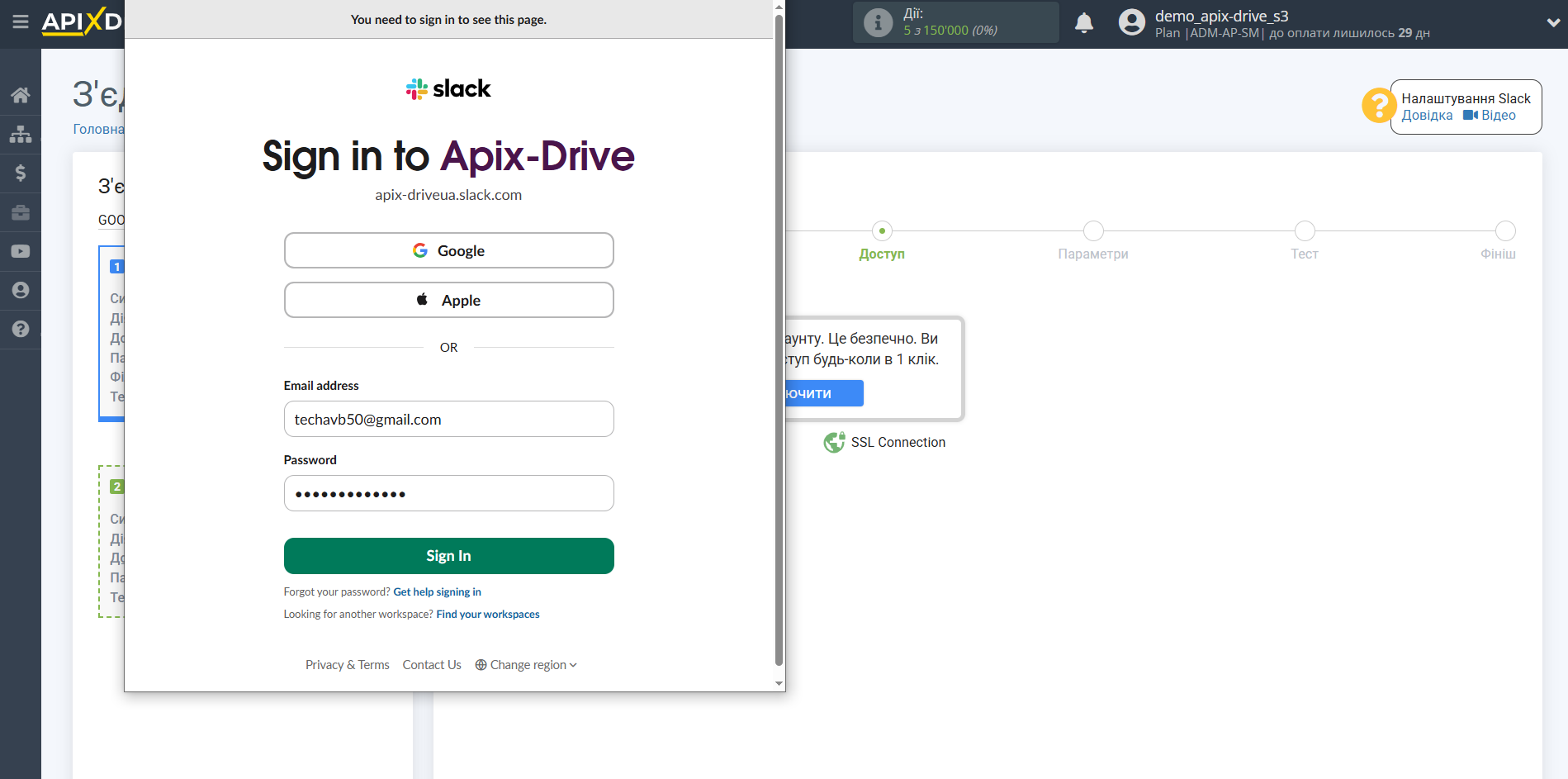Click the APIX-Drive logo
Viewport: 1568px width, 779px height.
coord(82,21)
